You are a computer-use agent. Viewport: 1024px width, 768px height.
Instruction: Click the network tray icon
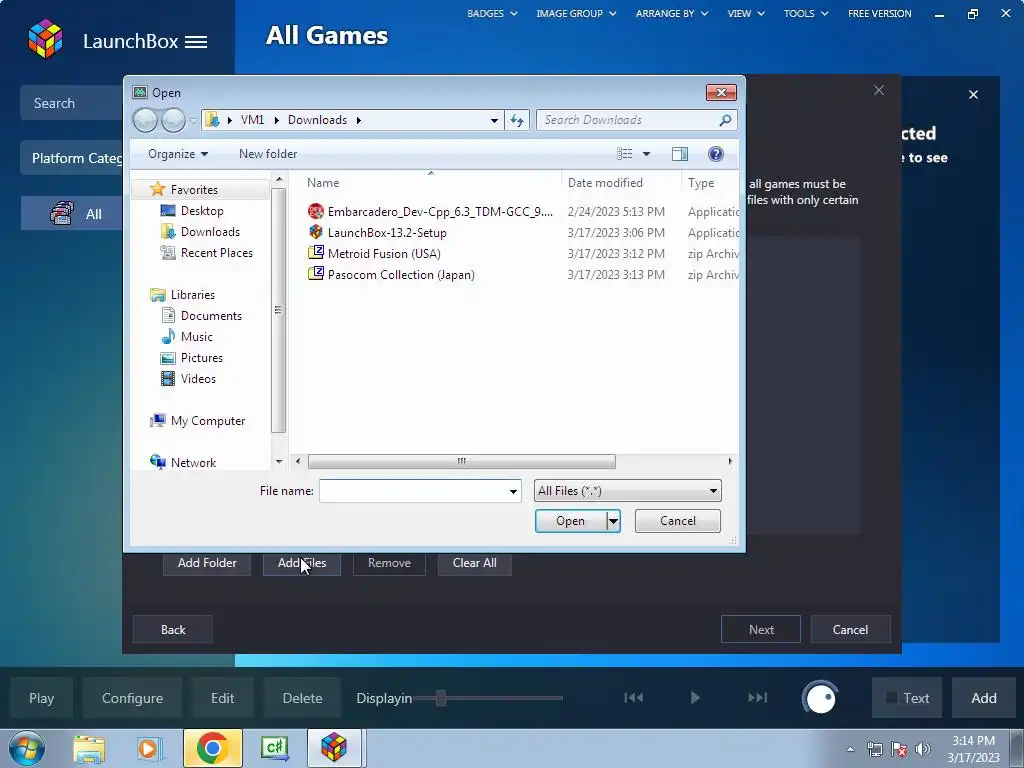coord(874,749)
